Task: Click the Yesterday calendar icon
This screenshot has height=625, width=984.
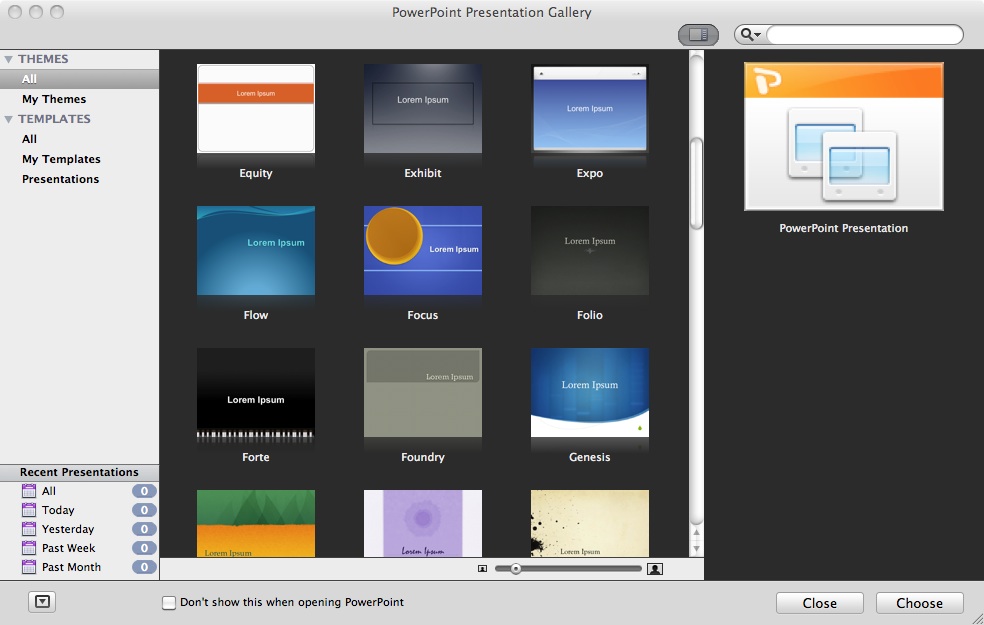Action: click(29, 529)
